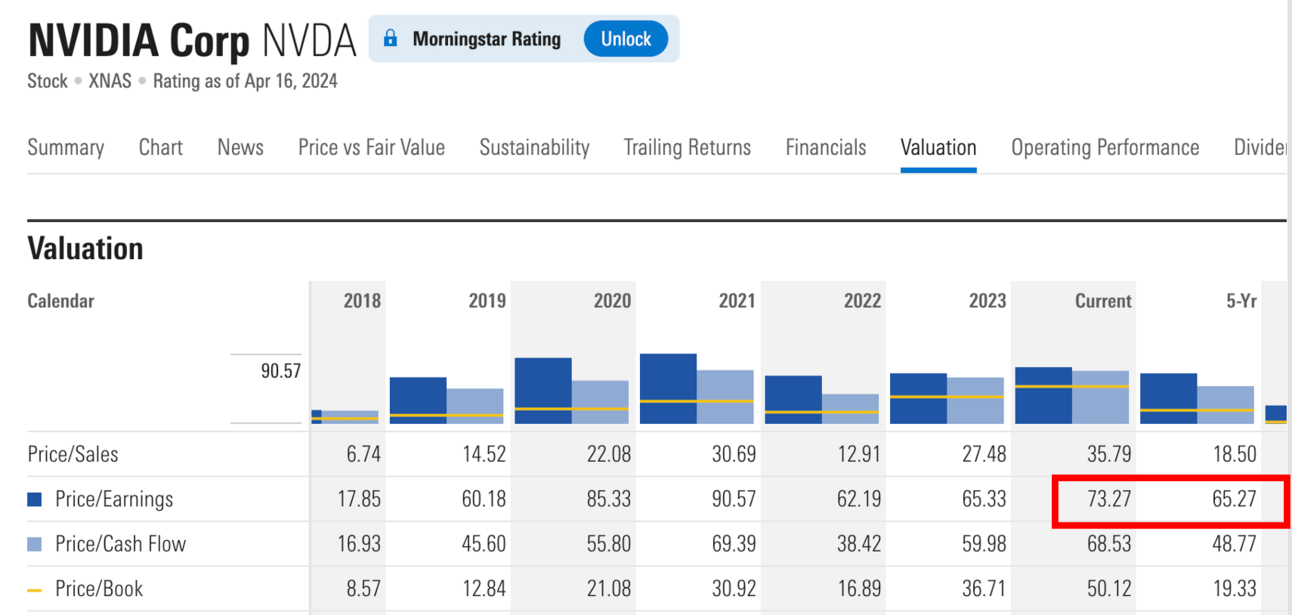This screenshot has width=1292, height=615.
Task: Click 2020 Price/Book value 21.08
Action: click(609, 589)
